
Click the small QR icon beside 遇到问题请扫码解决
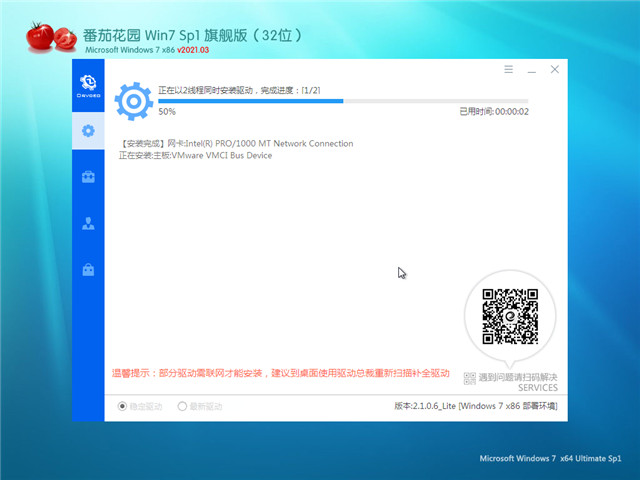tap(469, 378)
